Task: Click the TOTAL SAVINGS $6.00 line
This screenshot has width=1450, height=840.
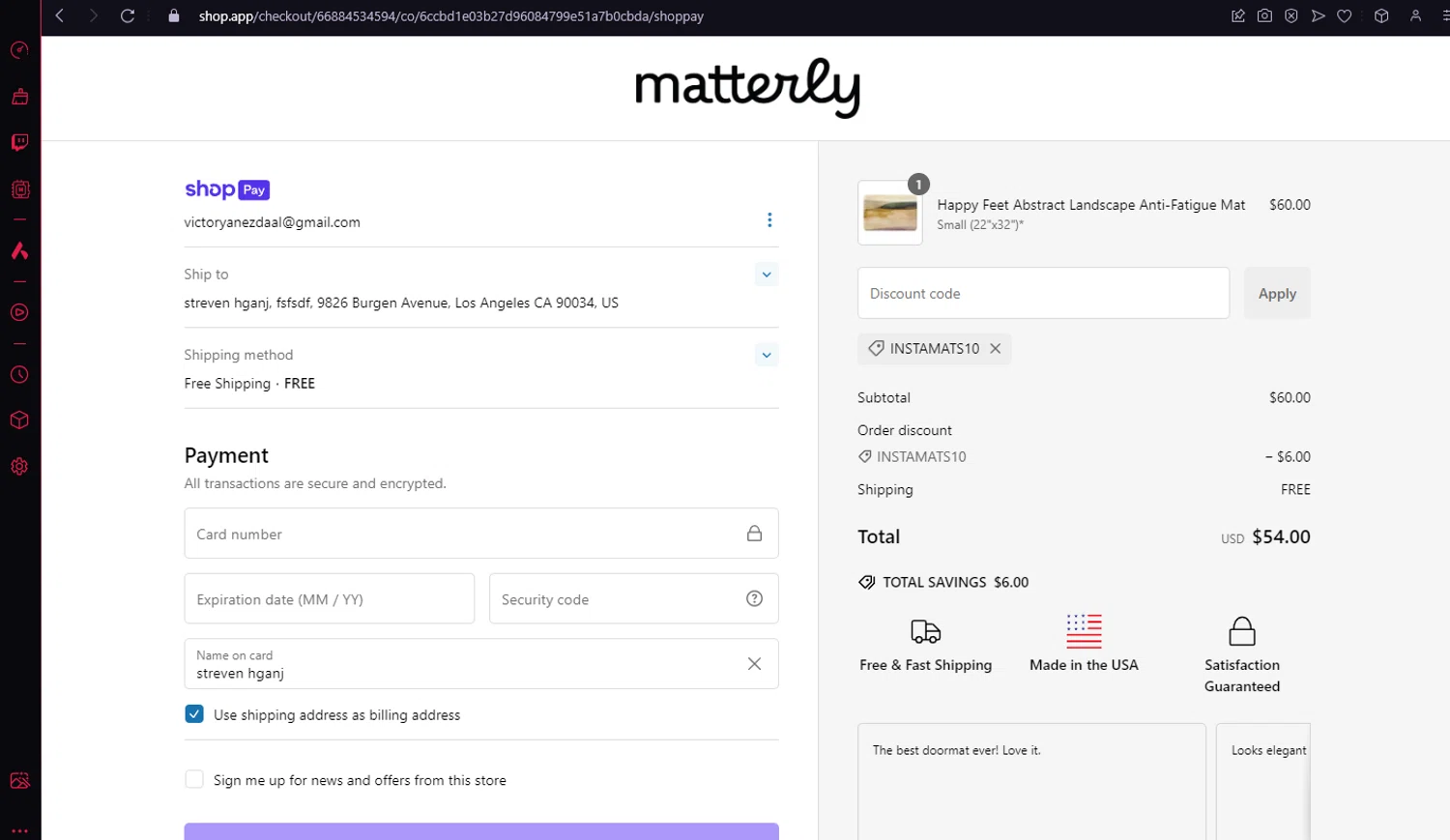Action: [943, 582]
